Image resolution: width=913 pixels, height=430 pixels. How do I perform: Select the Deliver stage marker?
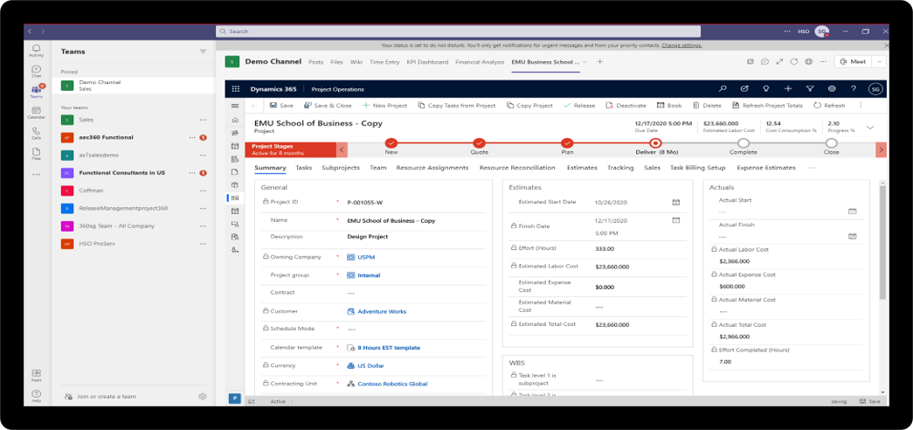pos(655,143)
